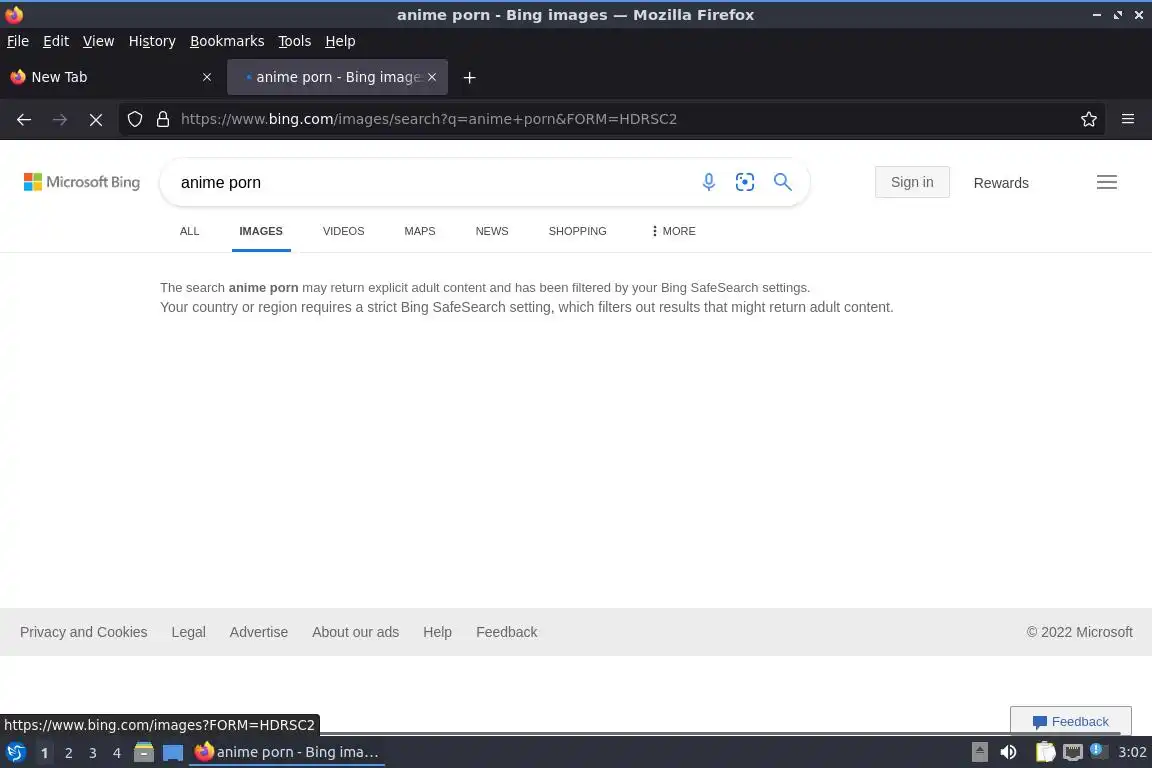Select the MAPS search tab
Image resolution: width=1152 pixels, height=768 pixels.
coord(420,231)
